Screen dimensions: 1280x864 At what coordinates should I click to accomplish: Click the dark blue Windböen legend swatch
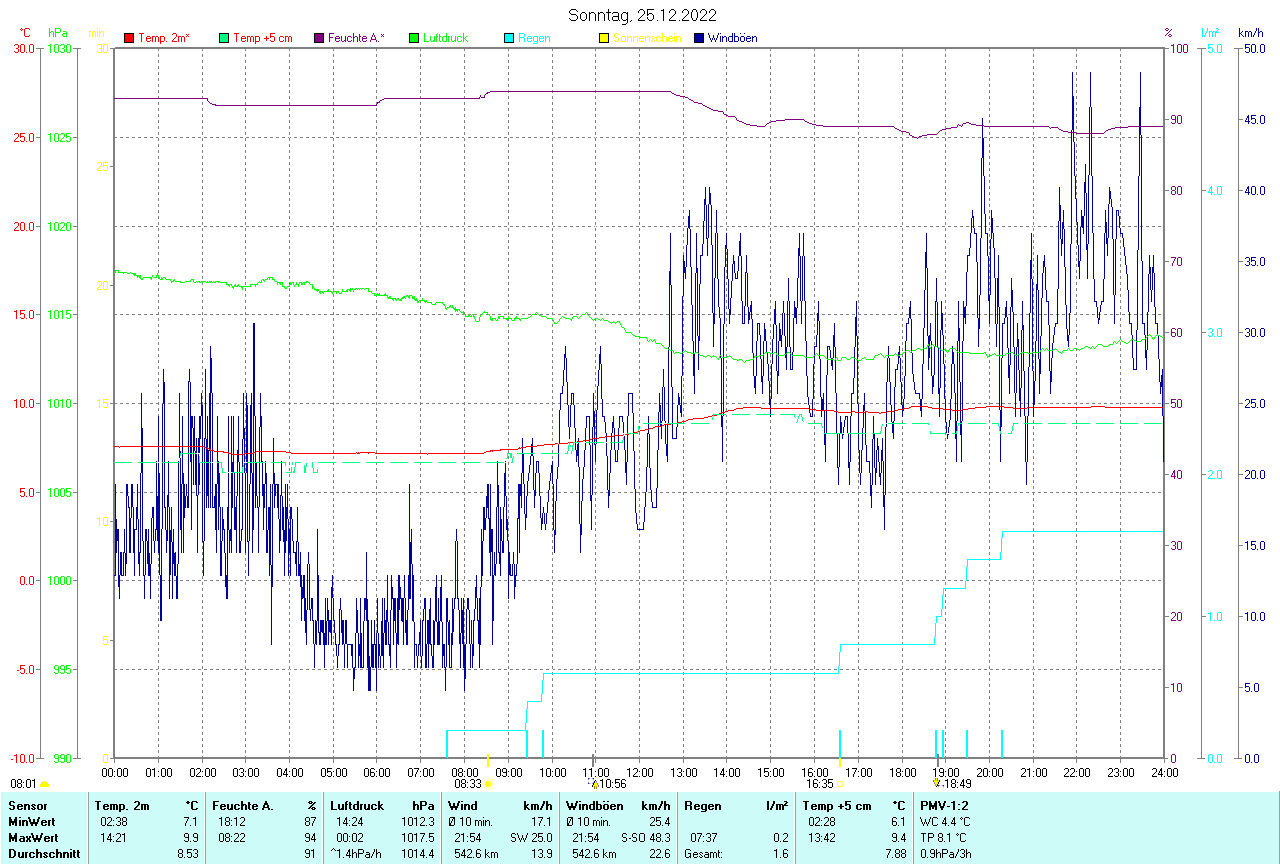699,38
